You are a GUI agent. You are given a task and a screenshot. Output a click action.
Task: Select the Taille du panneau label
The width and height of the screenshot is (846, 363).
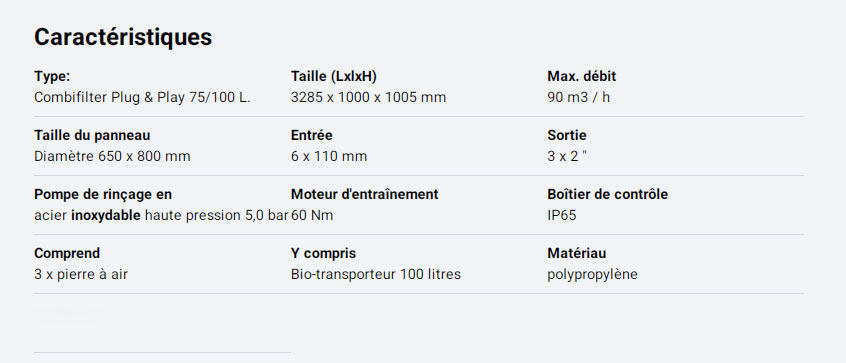click(92, 135)
